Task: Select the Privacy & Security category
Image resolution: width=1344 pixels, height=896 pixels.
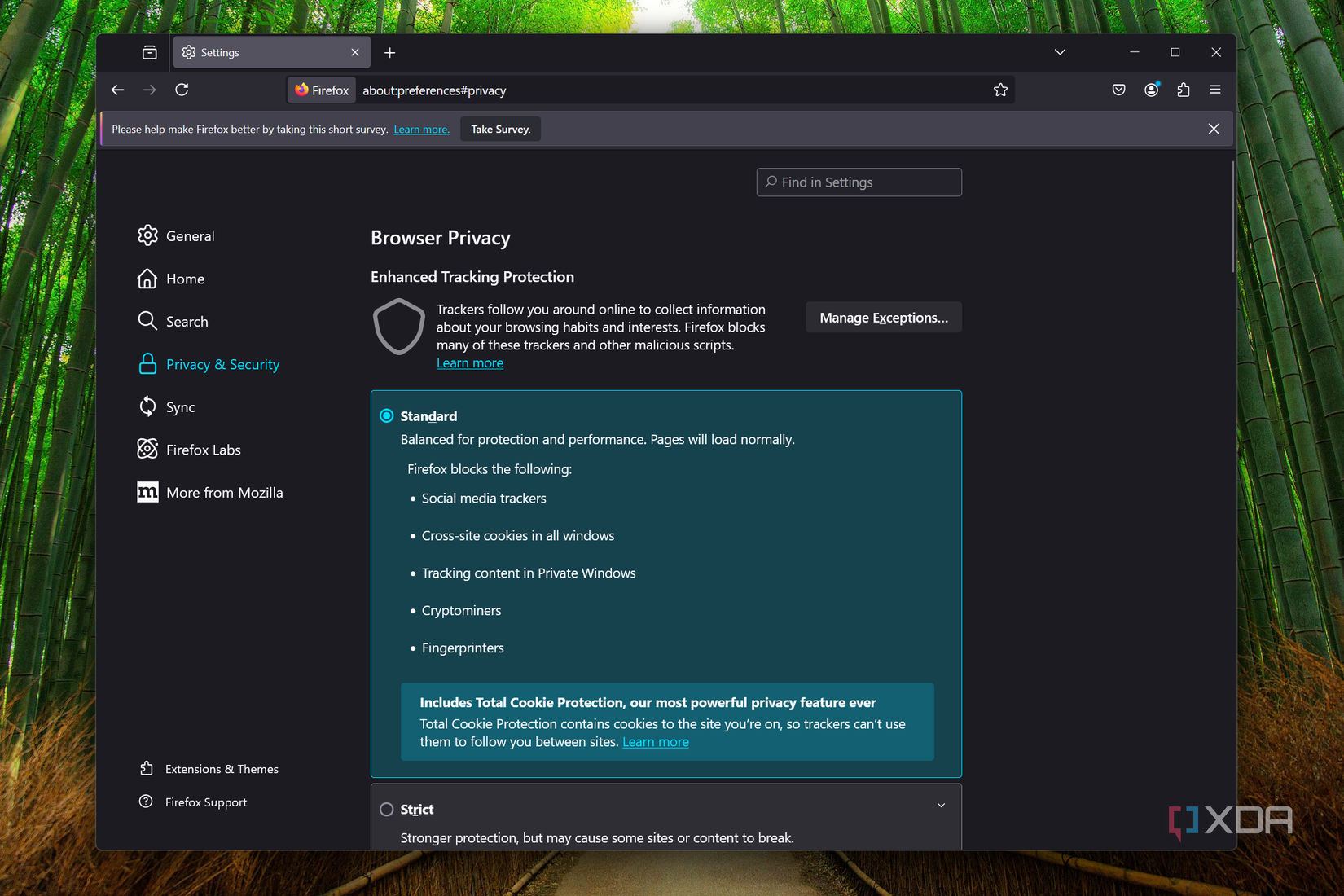Action: pyautogui.click(x=209, y=364)
